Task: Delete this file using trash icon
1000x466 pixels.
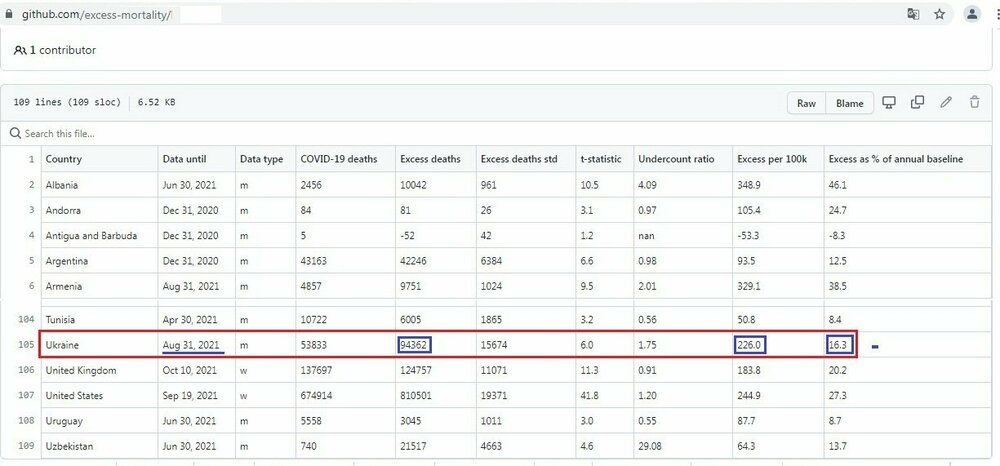Action: [974, 103]
